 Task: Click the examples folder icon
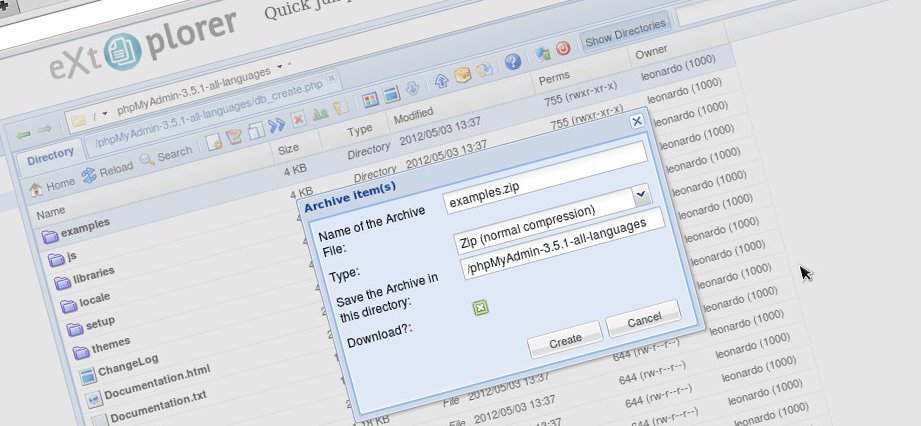(50, 236)
